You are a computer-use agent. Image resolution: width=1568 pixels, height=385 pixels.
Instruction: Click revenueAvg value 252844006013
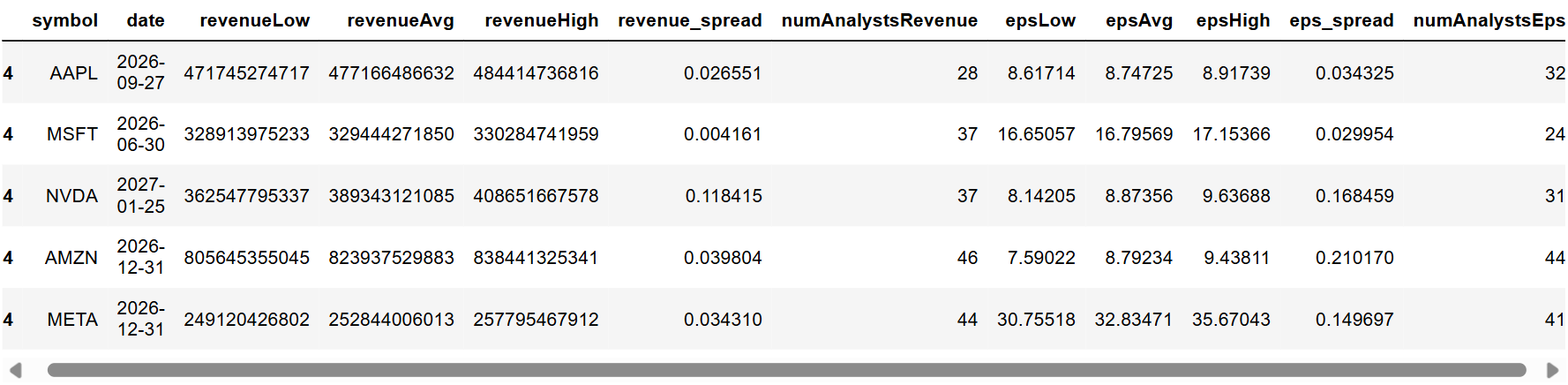tap(392, 320)
